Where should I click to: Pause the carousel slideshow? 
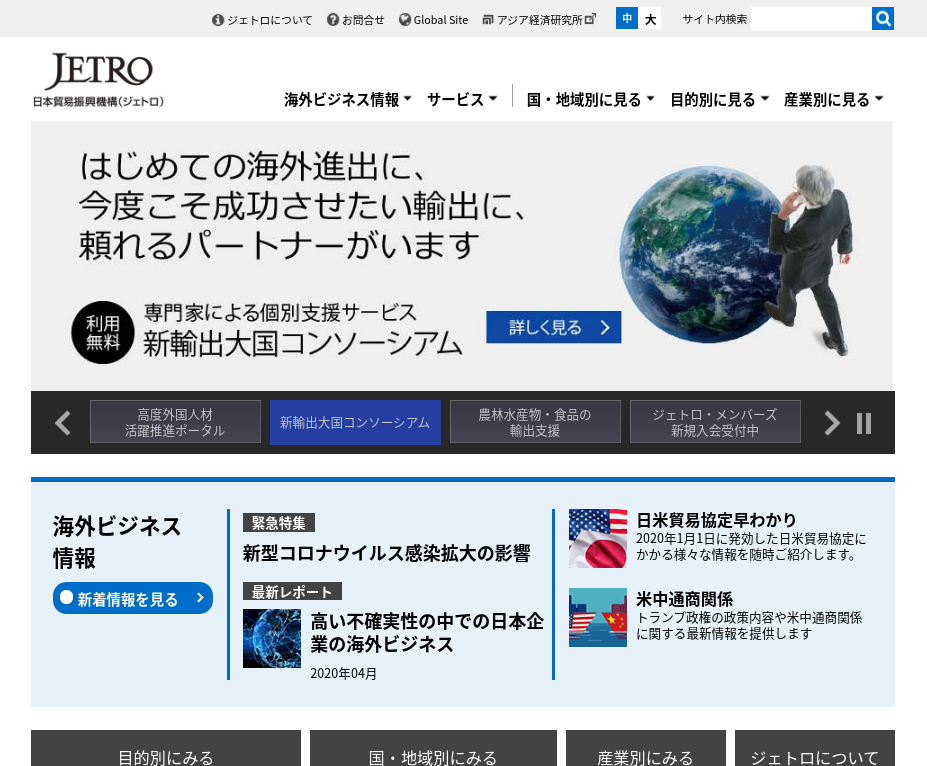(x=864, y=423)
